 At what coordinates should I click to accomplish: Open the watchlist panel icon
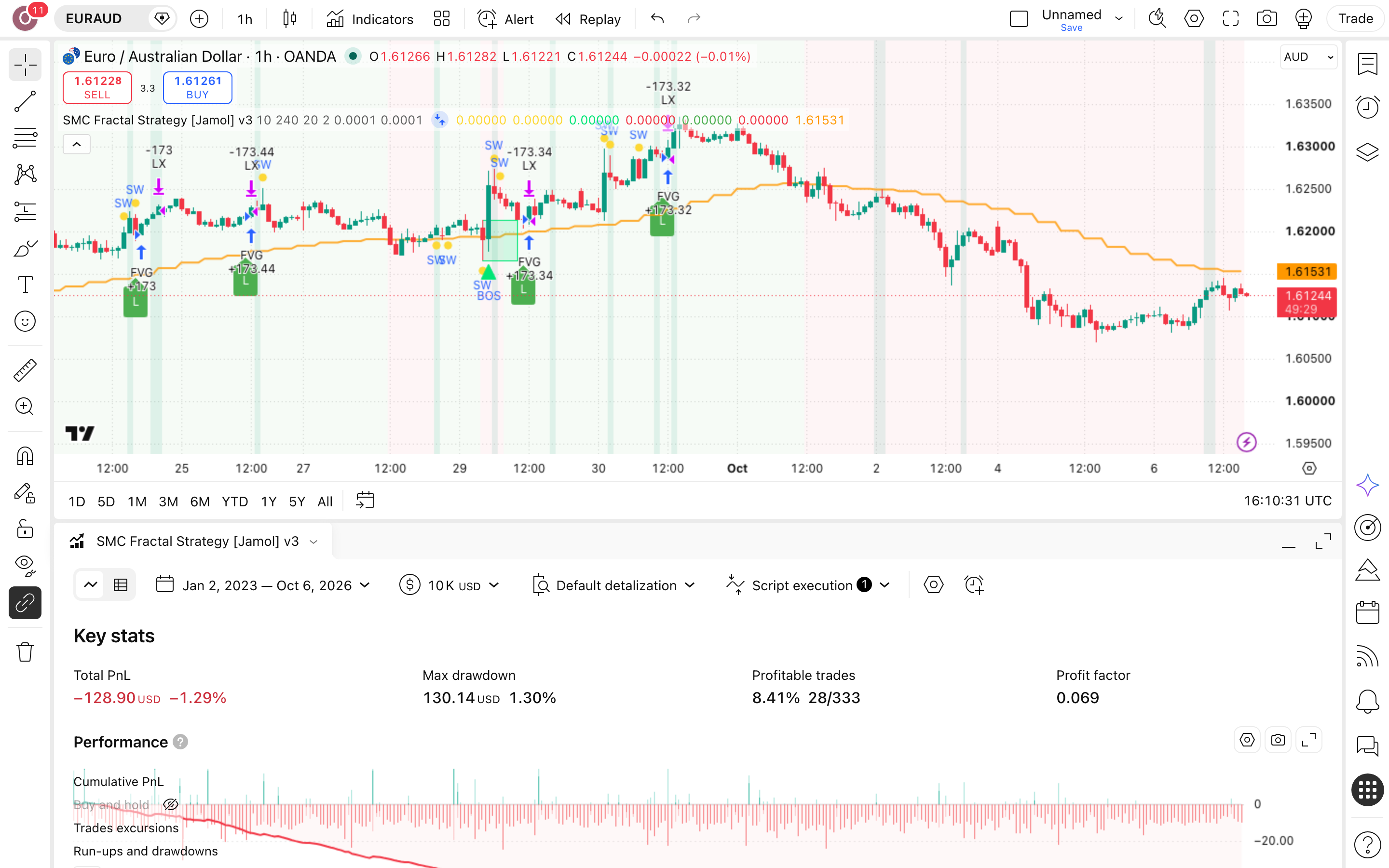click(1367, 64)
